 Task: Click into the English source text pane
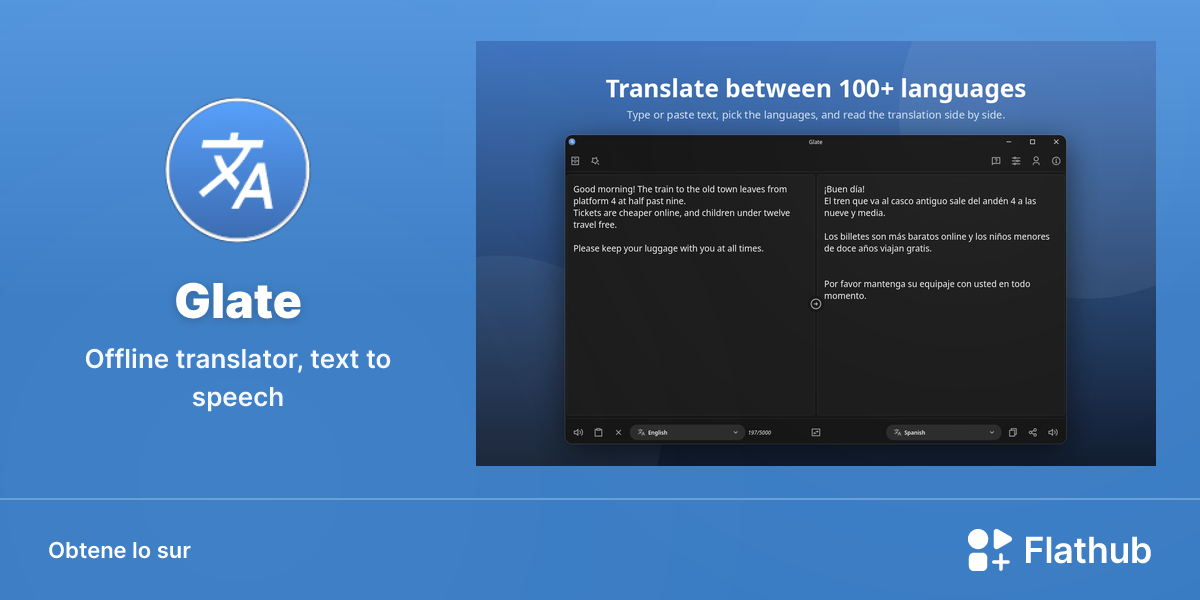[x=690, y=295]
